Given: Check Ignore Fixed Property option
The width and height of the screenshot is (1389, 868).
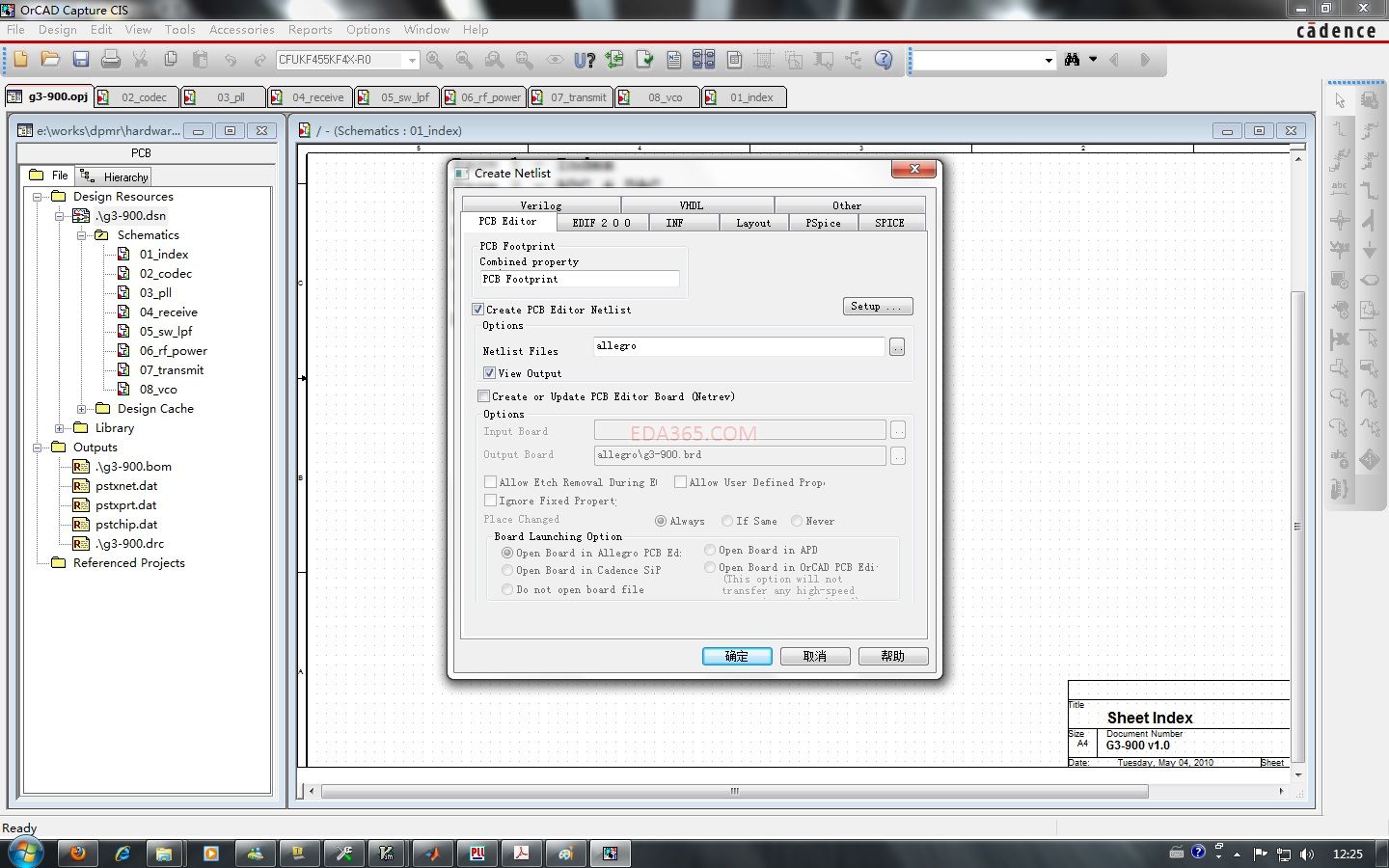Looking at the screenshot, I should click(490, 501).
